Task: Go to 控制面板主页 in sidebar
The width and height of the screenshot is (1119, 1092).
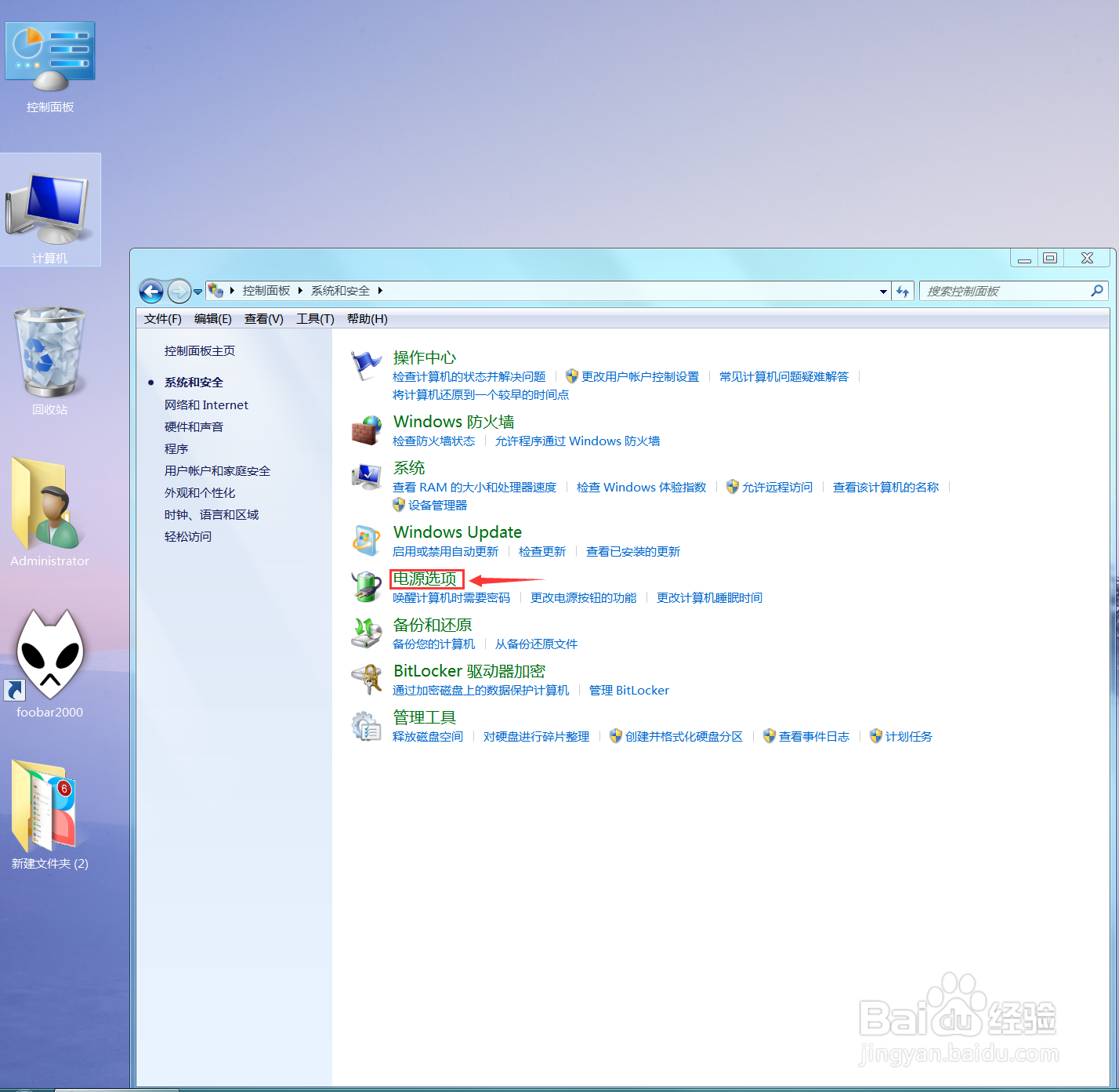Action: pos(200,351)
